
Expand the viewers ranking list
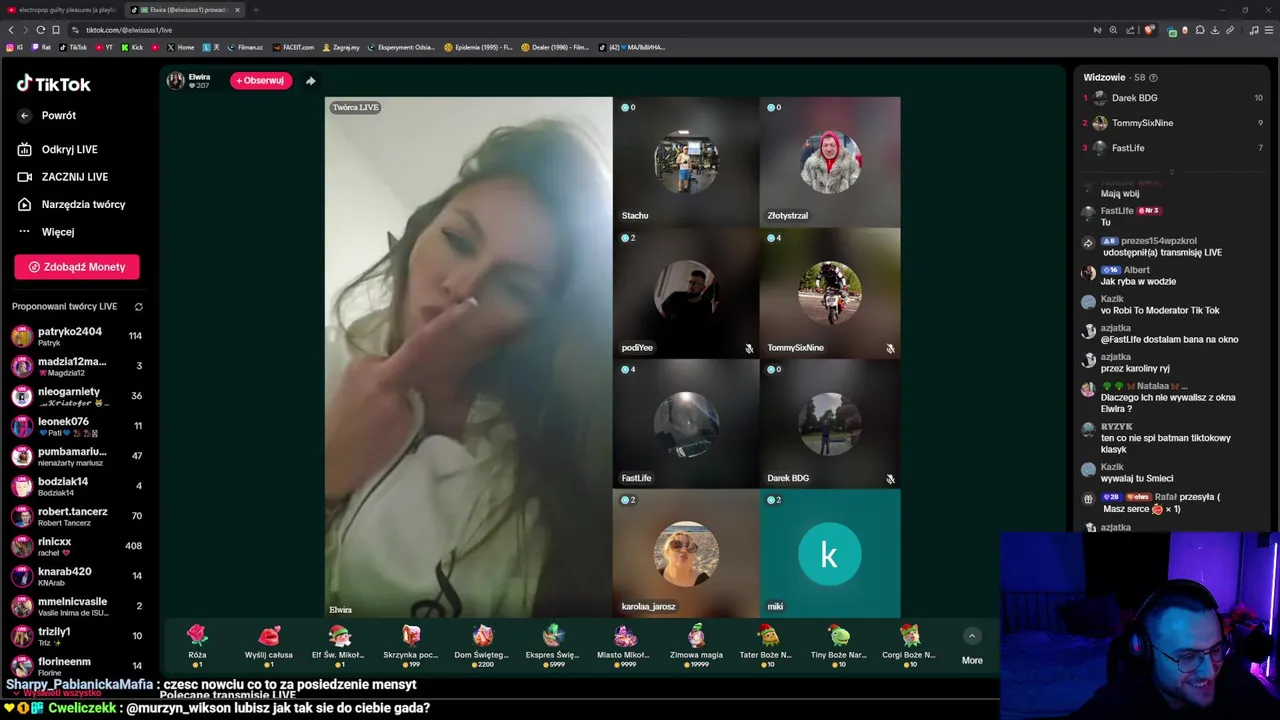pos(1172,171)
